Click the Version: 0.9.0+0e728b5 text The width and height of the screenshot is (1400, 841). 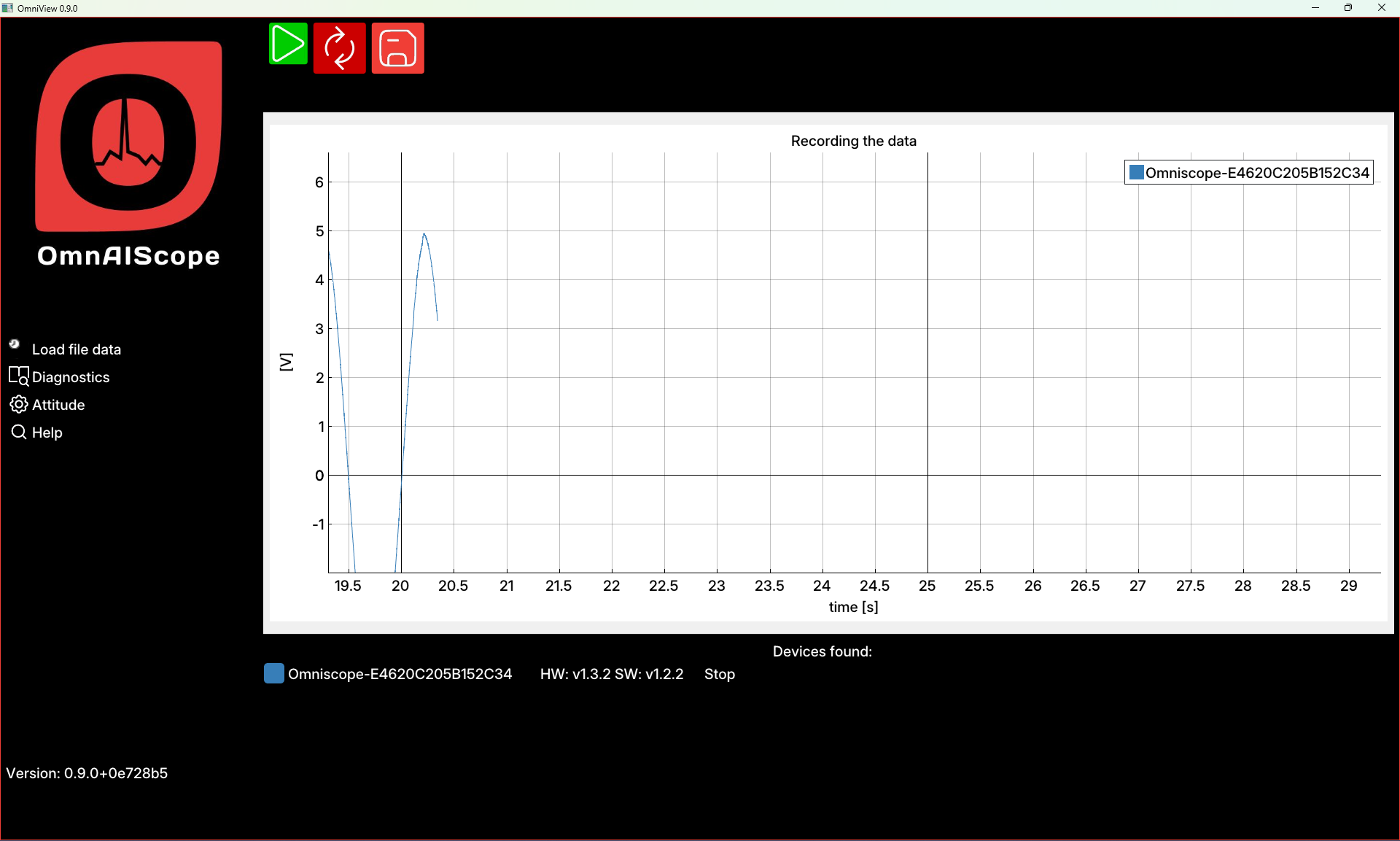point(87,773)
